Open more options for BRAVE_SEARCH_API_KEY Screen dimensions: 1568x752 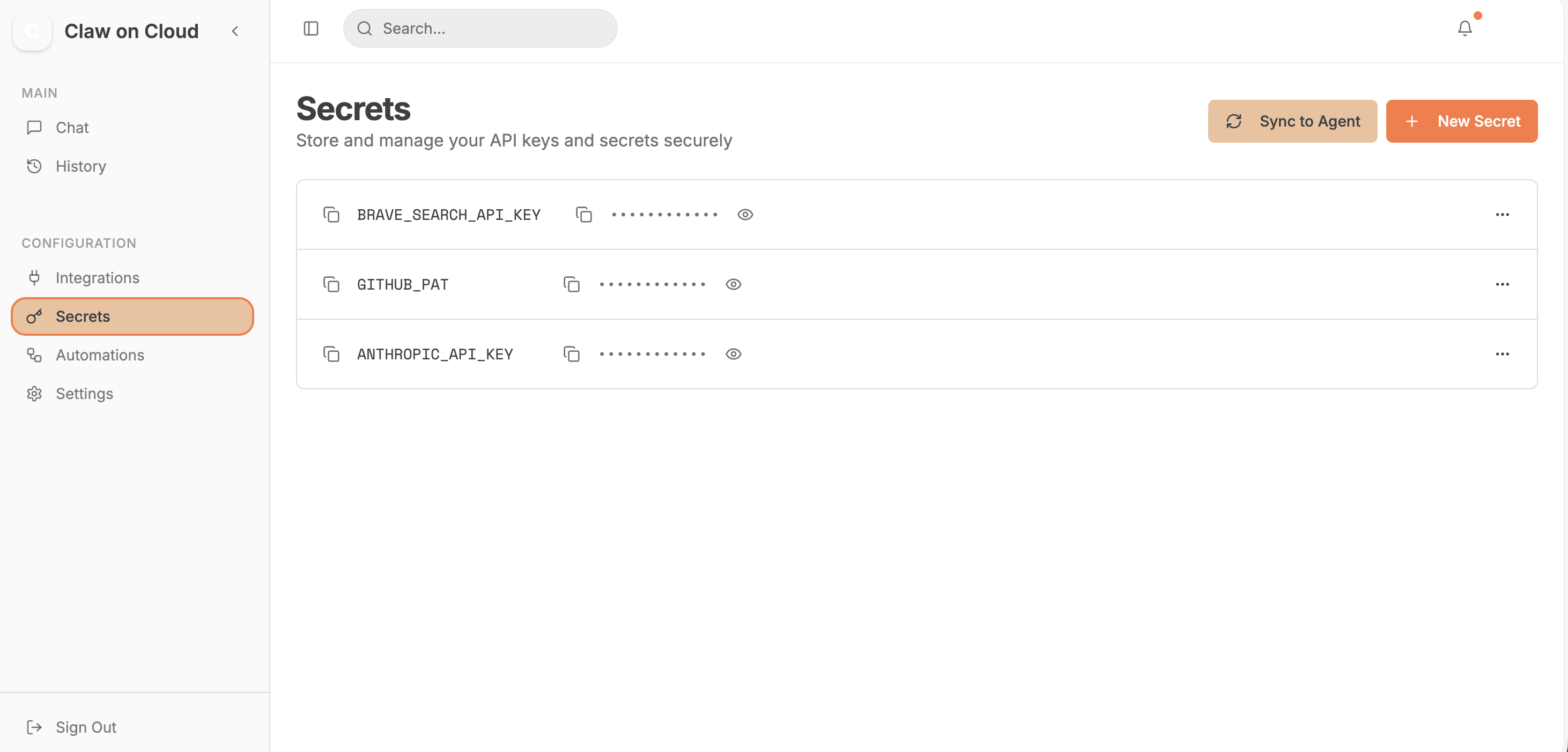coord(1502,215)
